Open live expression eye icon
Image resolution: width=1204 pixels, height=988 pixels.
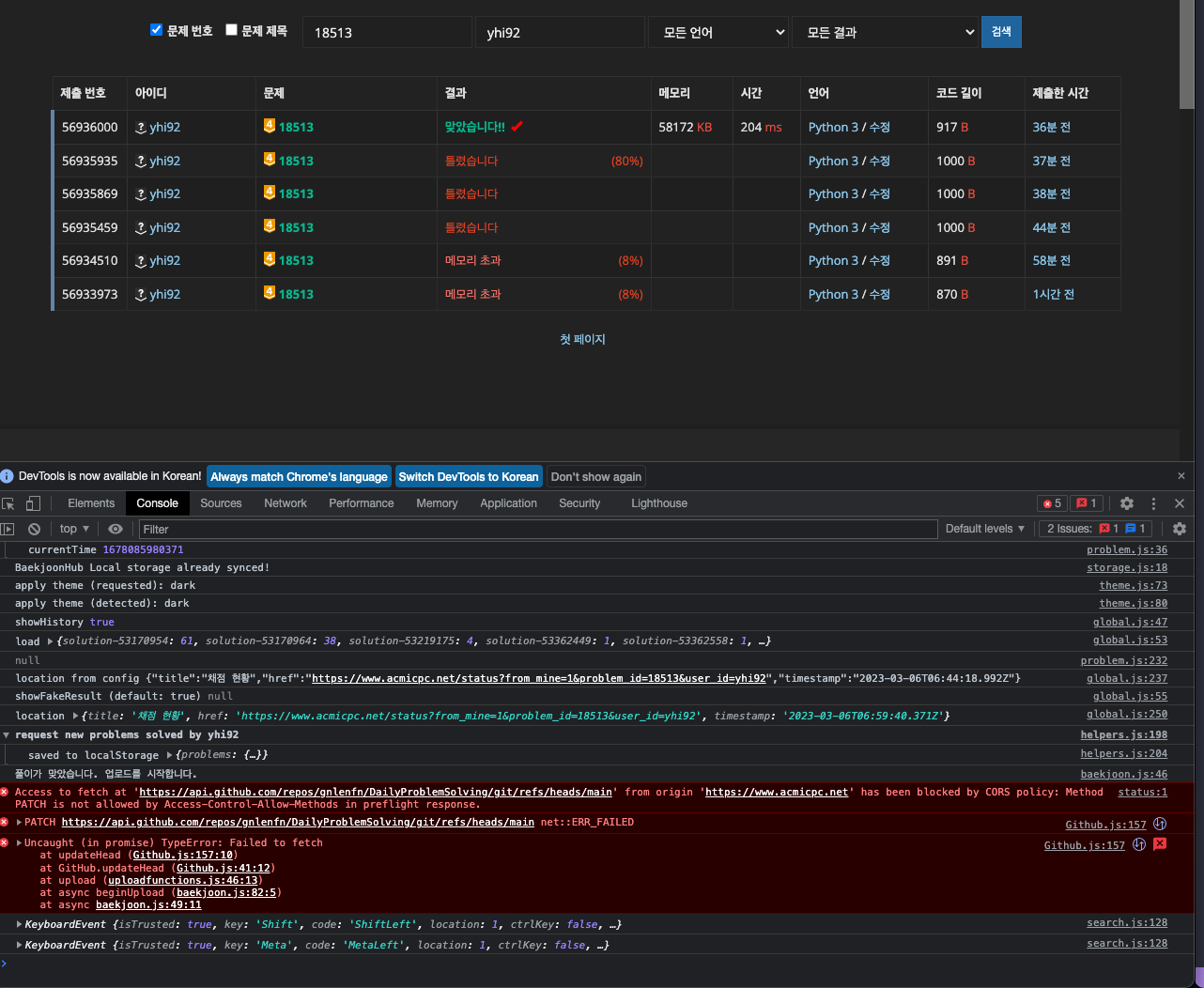point(116,529)
